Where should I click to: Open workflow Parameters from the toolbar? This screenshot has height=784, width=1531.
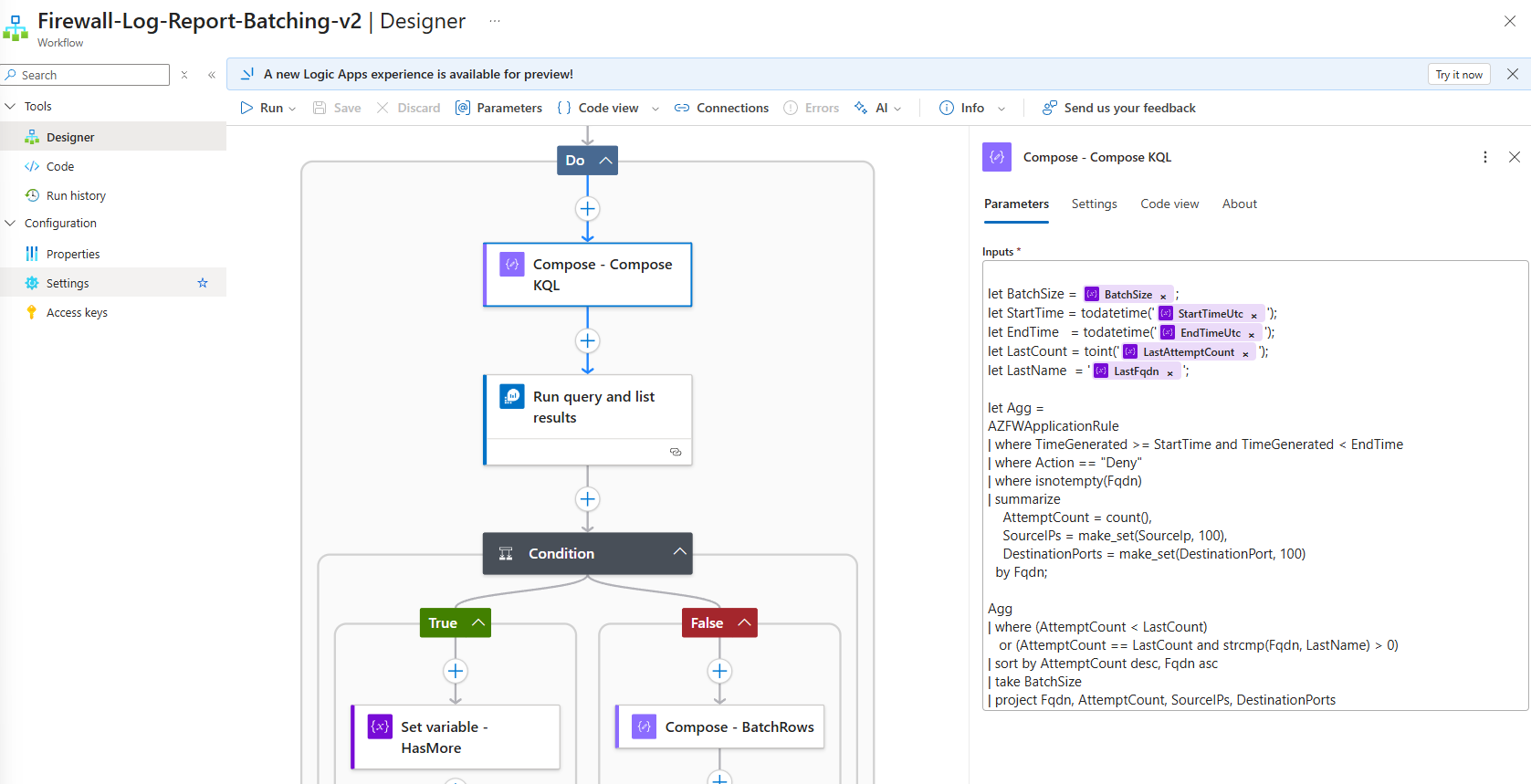[498, 108]
